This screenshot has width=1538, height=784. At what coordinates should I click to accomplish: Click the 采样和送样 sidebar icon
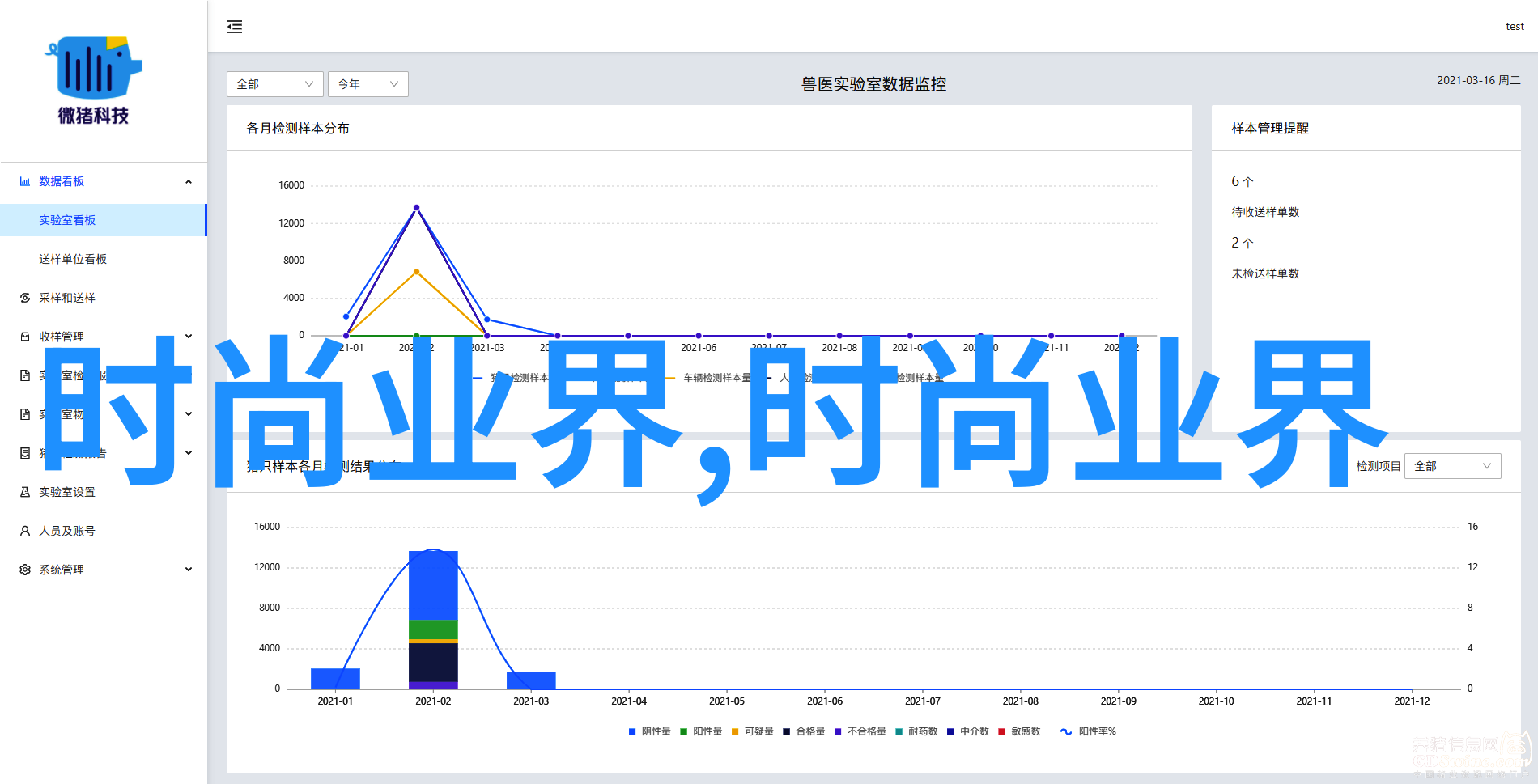coord(25,299)
